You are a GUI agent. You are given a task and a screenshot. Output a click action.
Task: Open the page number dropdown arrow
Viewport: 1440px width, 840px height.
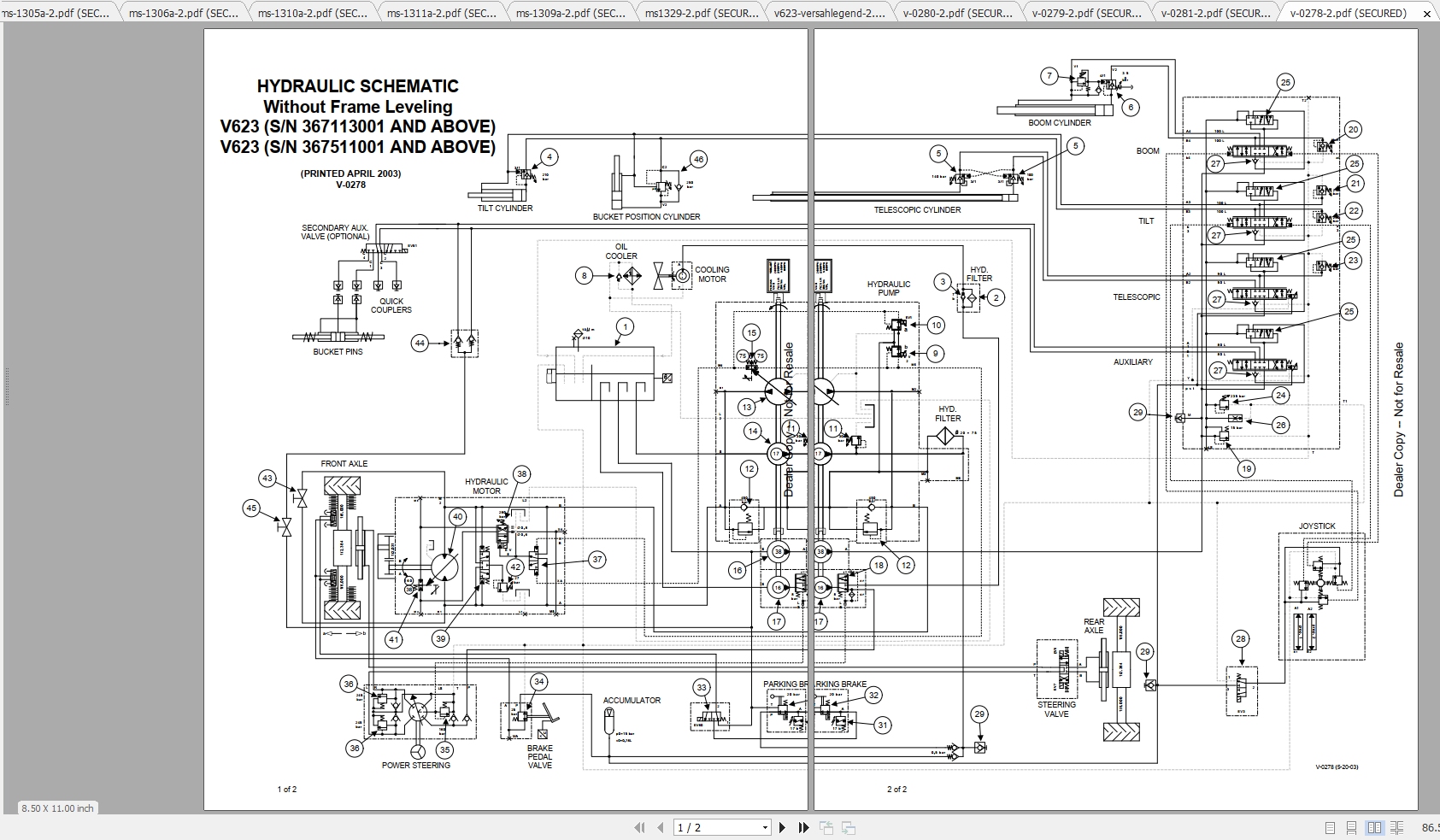tap(764, 827)
